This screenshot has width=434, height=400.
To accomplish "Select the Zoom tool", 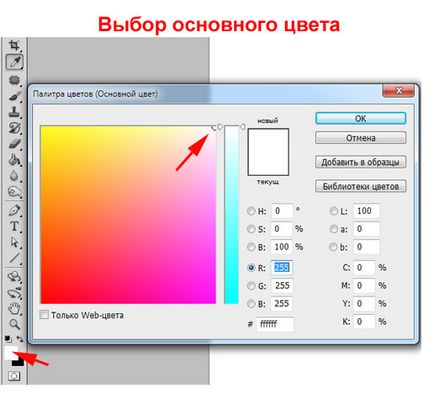I will pyautogui.click(x=14, y=323).
